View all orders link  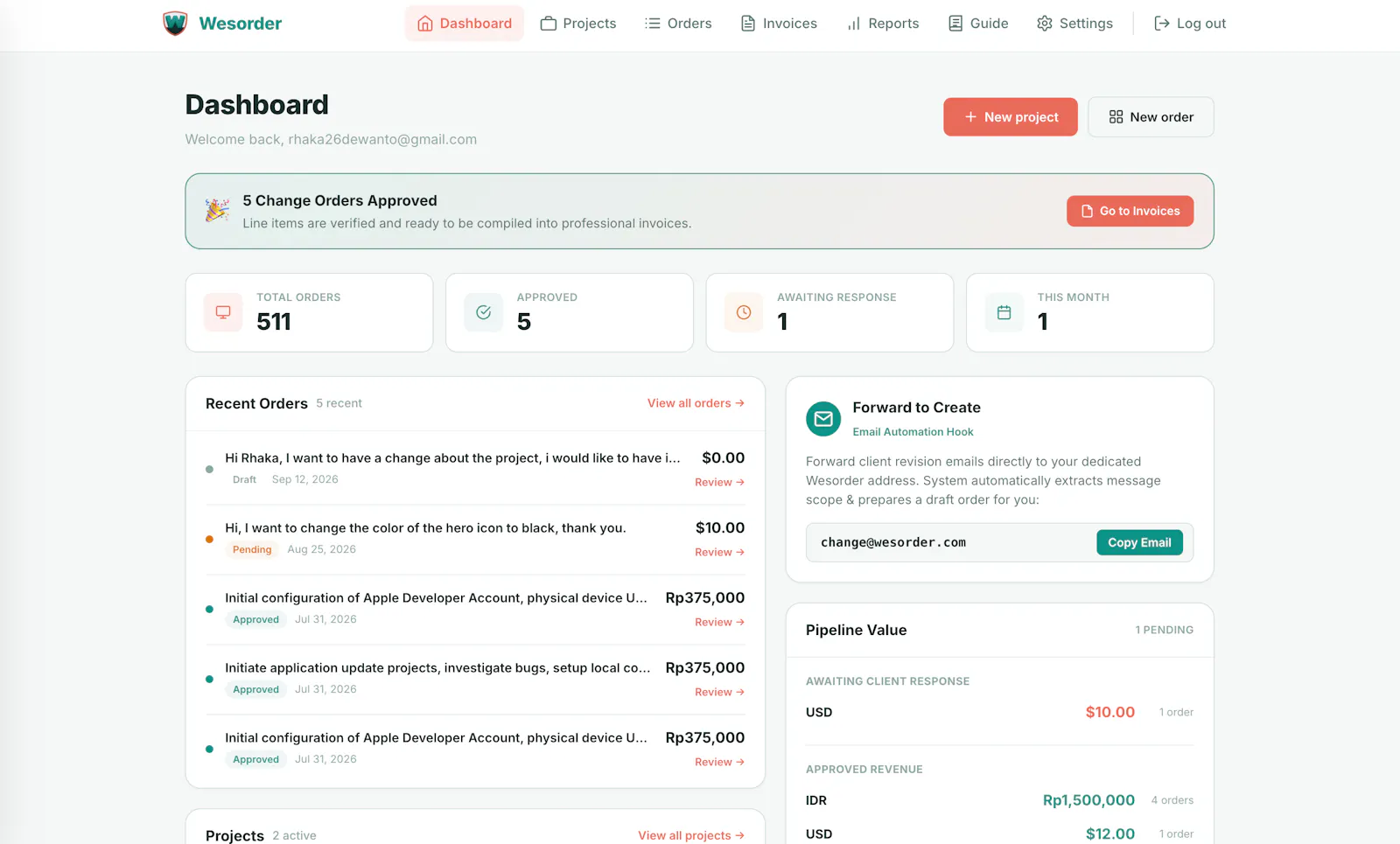(696, 403)
